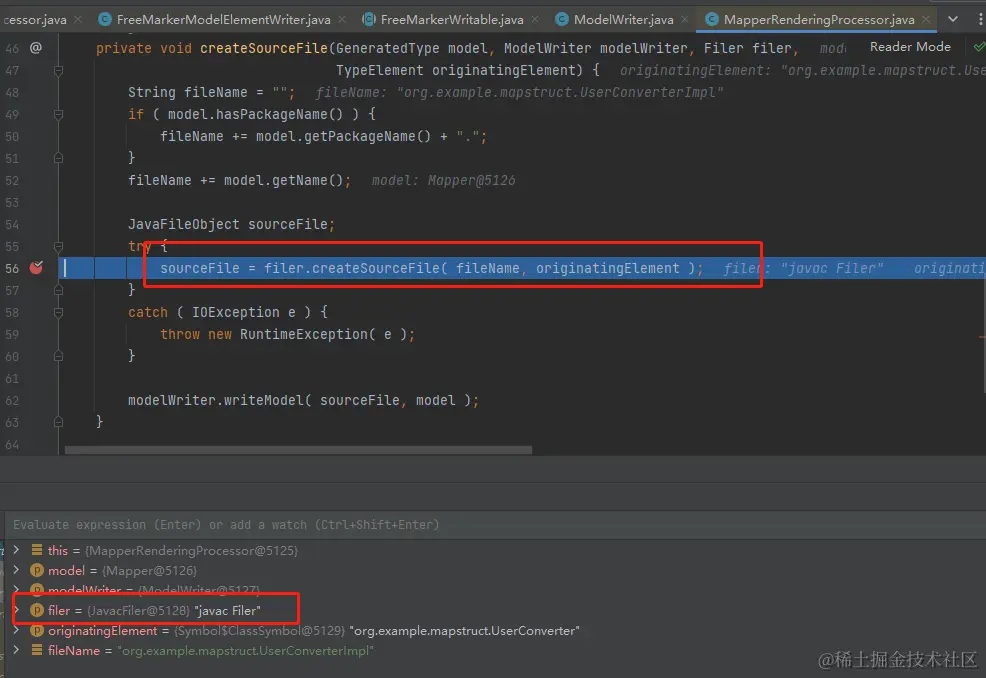Click the parameter icon beside 'originatingElement'
Screen dimensions: 986x678
tap(36, 630)
